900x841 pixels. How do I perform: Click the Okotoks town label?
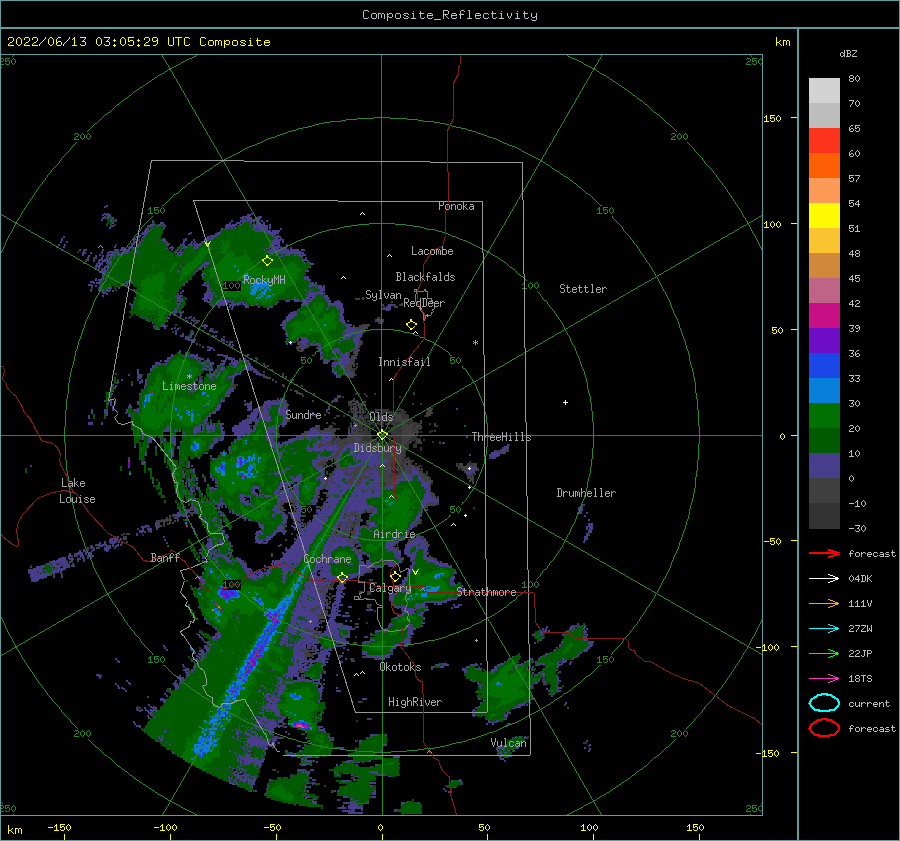[400, 667]
